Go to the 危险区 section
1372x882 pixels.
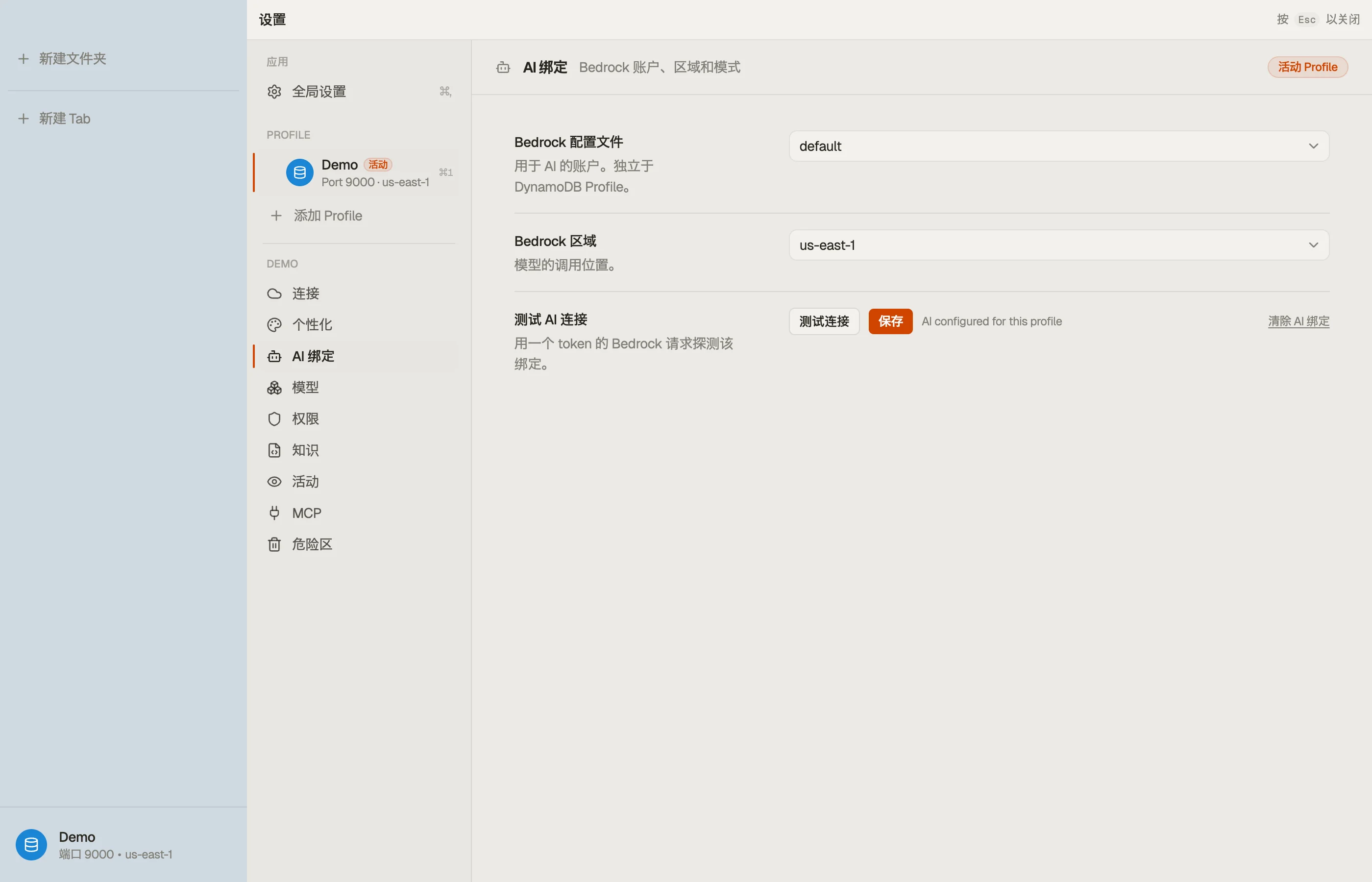(x=359, y=544)
